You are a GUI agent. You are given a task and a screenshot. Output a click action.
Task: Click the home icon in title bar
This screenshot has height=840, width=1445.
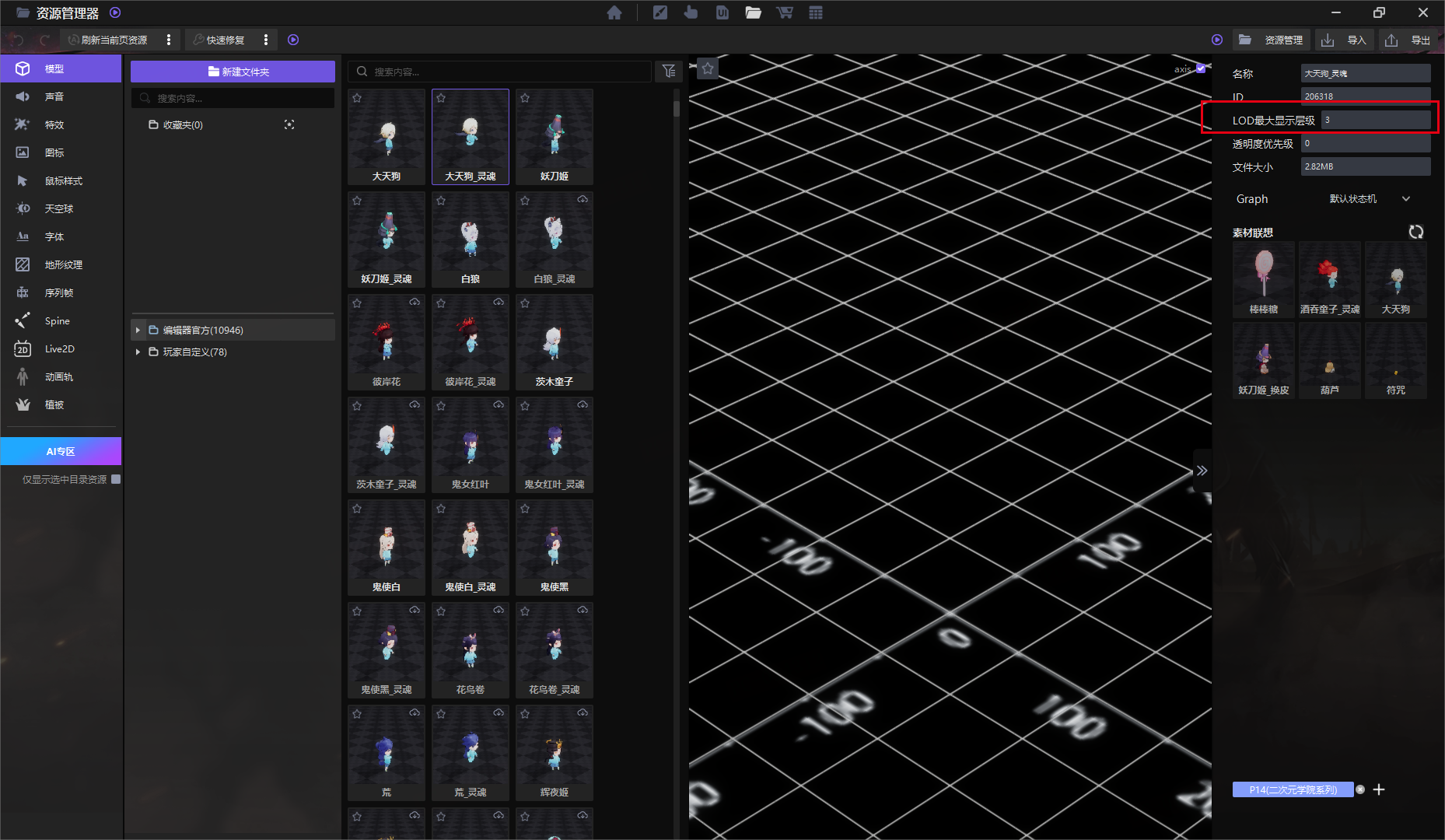coord(614,12)
